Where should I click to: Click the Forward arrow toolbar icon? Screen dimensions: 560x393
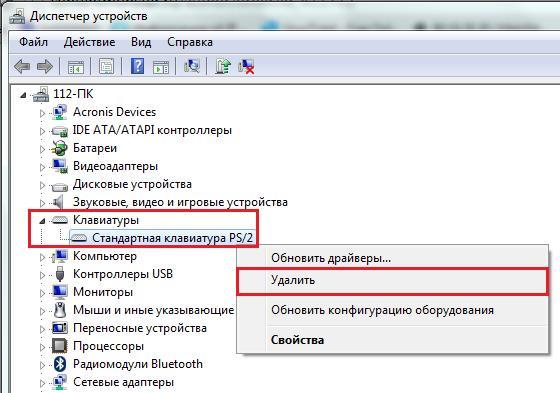click(x=45, y=66)
